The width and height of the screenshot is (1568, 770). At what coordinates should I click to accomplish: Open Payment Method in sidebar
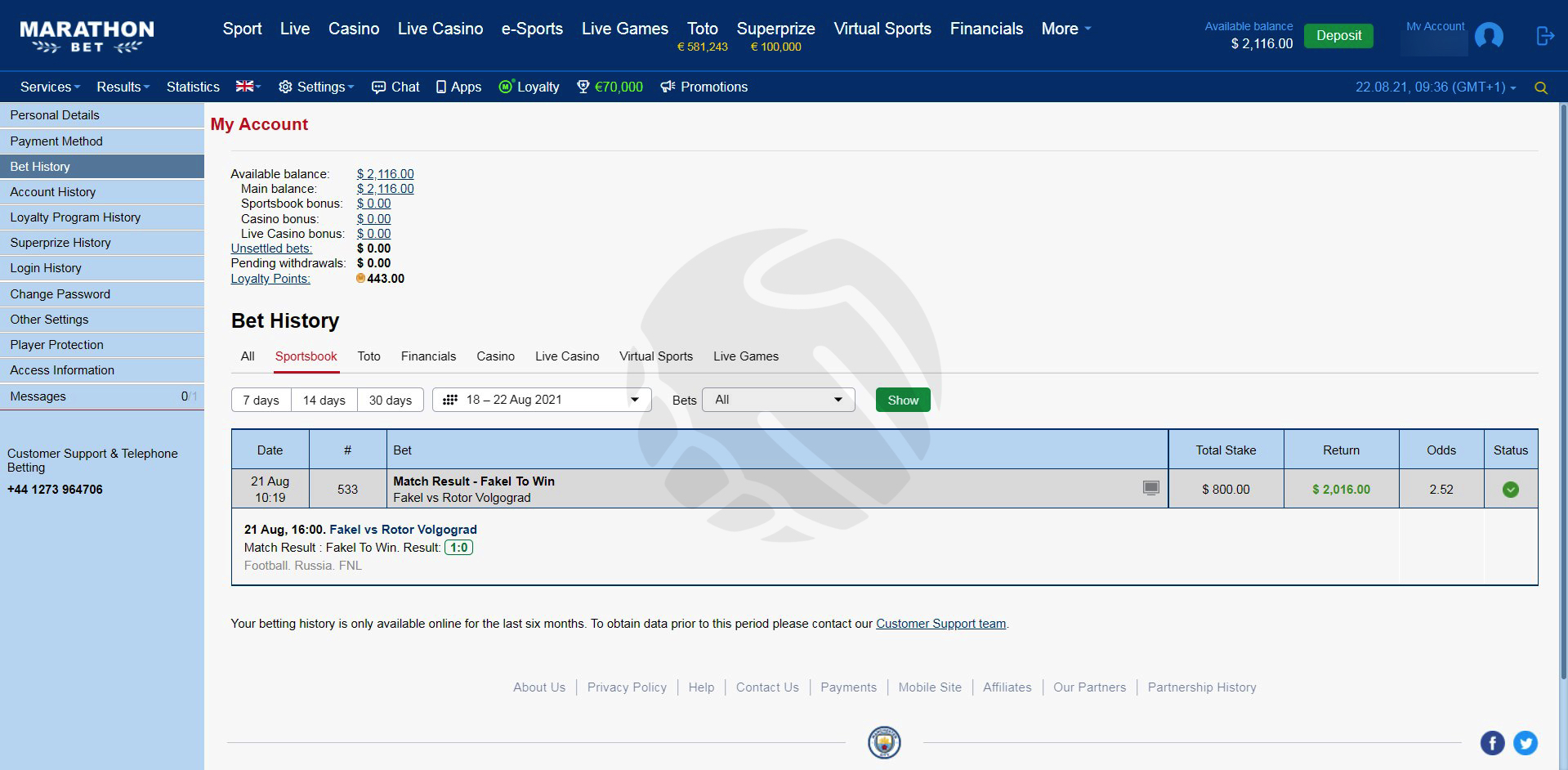click(102, 141)
